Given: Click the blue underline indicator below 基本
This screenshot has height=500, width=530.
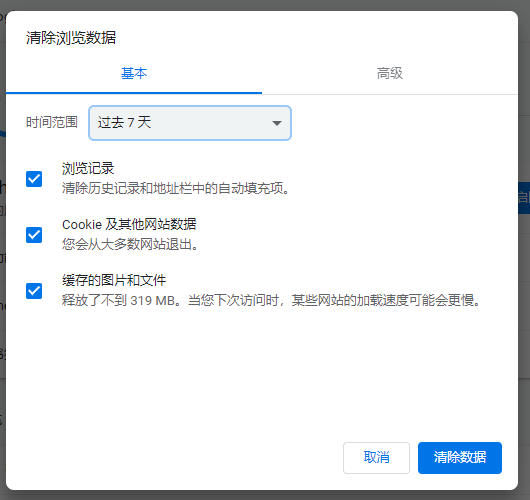Looking at the screenshot, I should pos(134,93).
